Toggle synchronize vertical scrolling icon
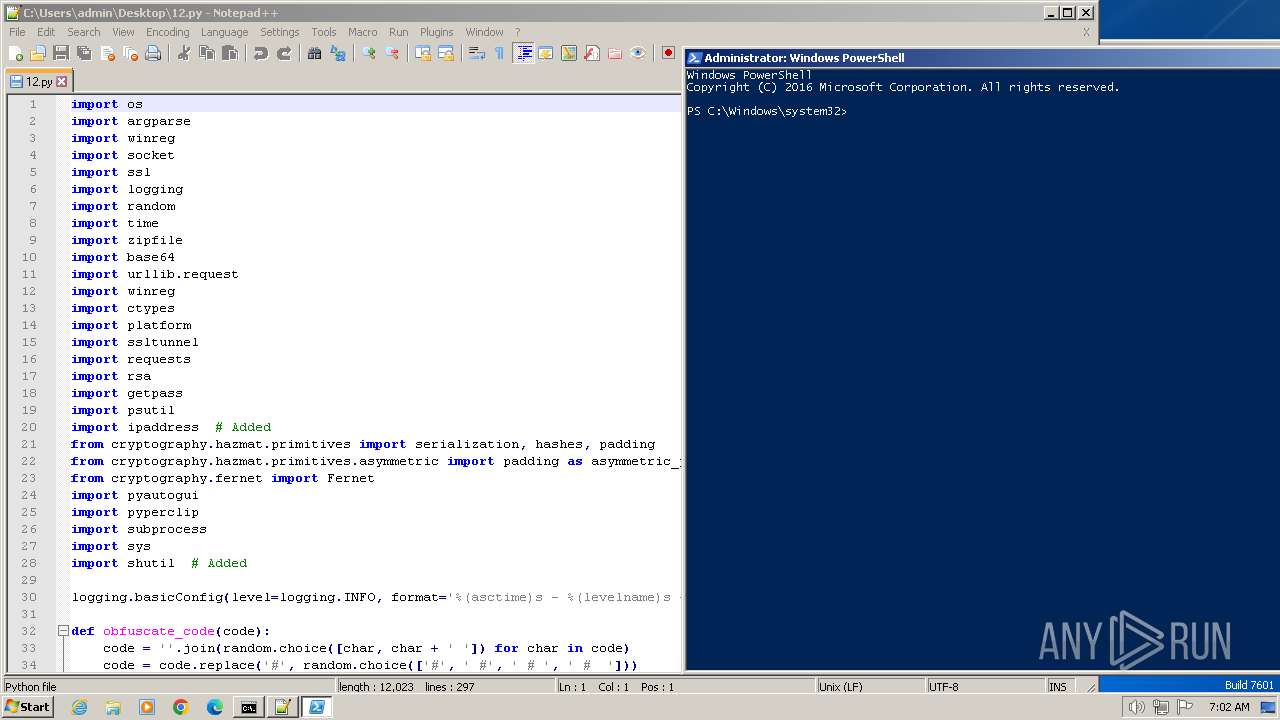Image resolution: width=1280 pixels, height=720 pixels. [423, 53]
